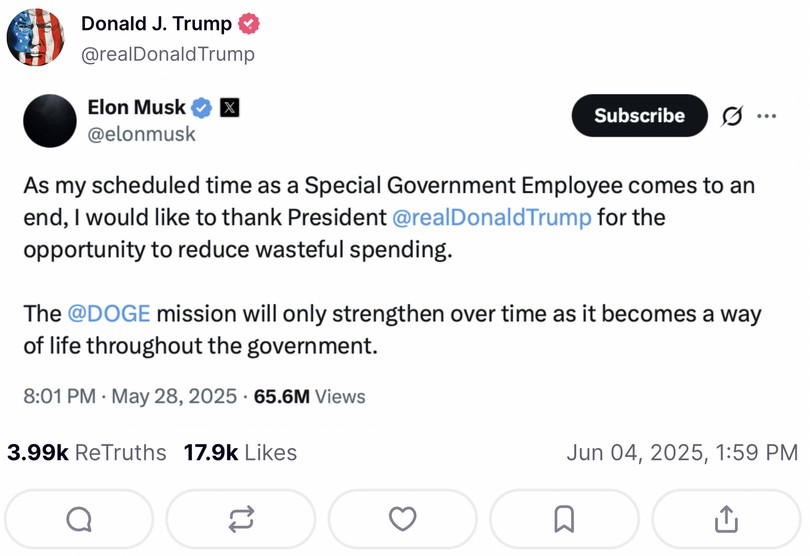This screenshot has height=556, width=810.
Task: Click the Grok slashed-circle icon
Action: click(x=732, y=116)
